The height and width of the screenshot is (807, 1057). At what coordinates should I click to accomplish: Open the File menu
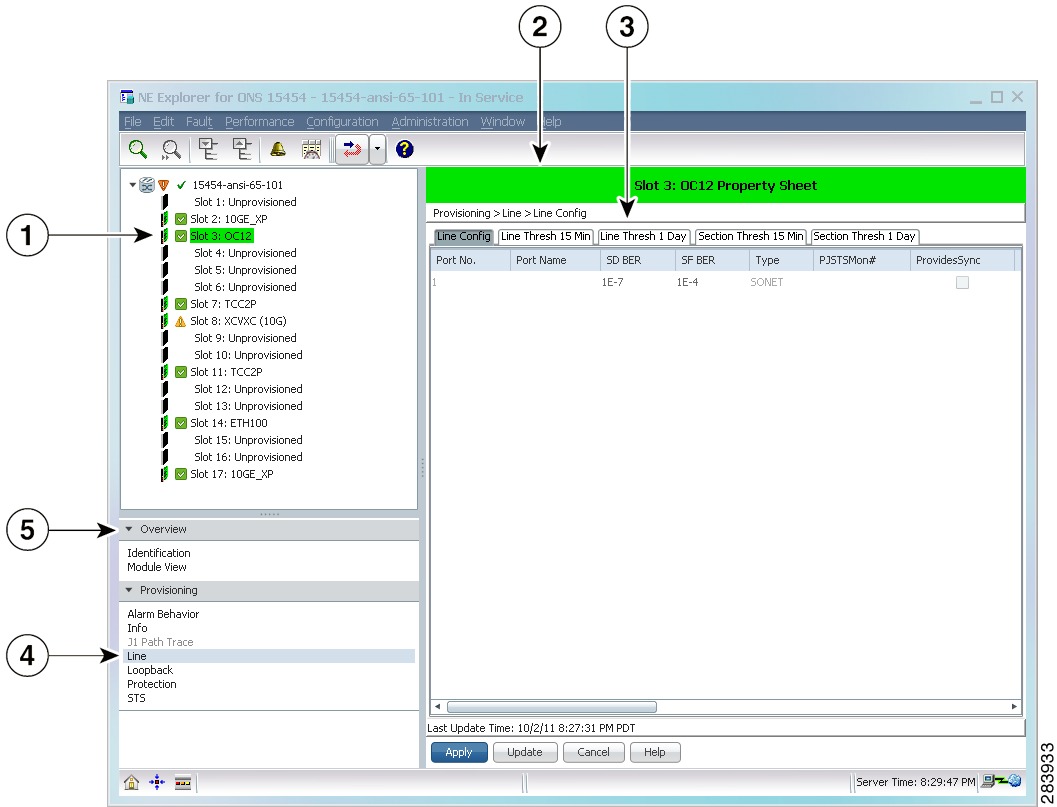point(133,121)
